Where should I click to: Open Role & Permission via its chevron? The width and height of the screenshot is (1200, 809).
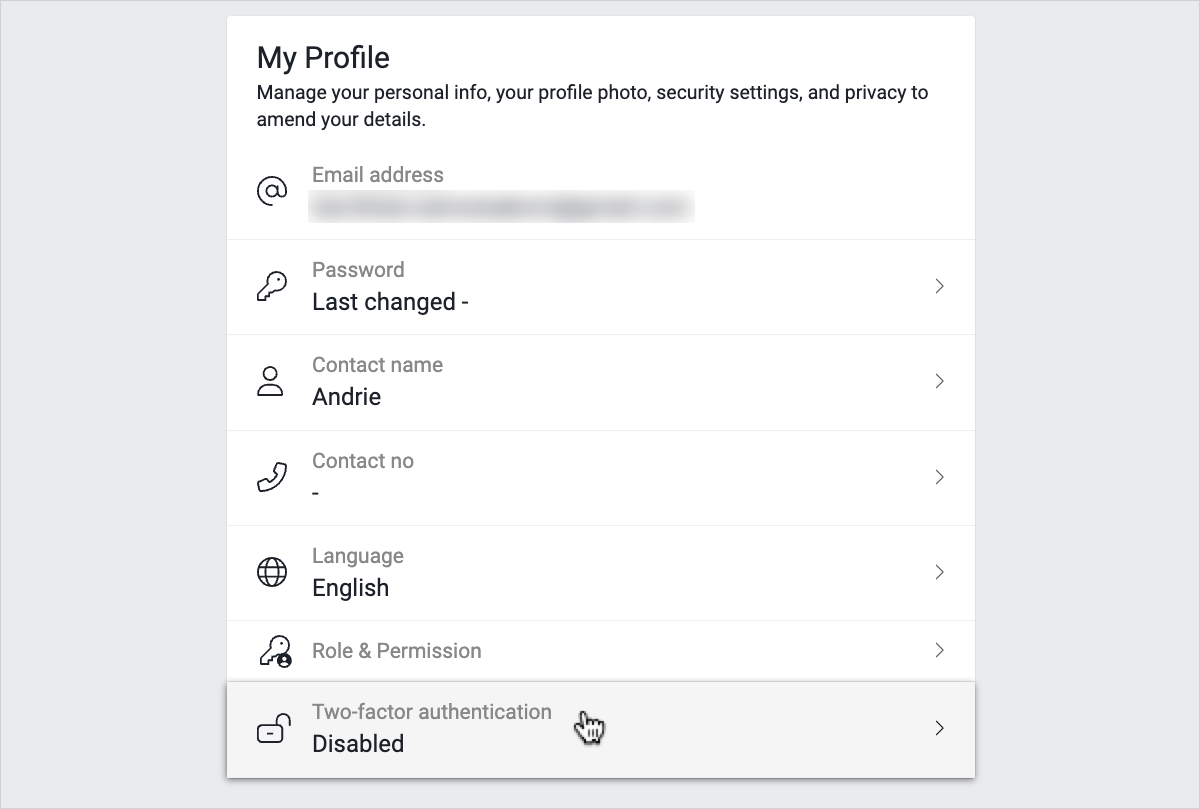tap(939, 650)
